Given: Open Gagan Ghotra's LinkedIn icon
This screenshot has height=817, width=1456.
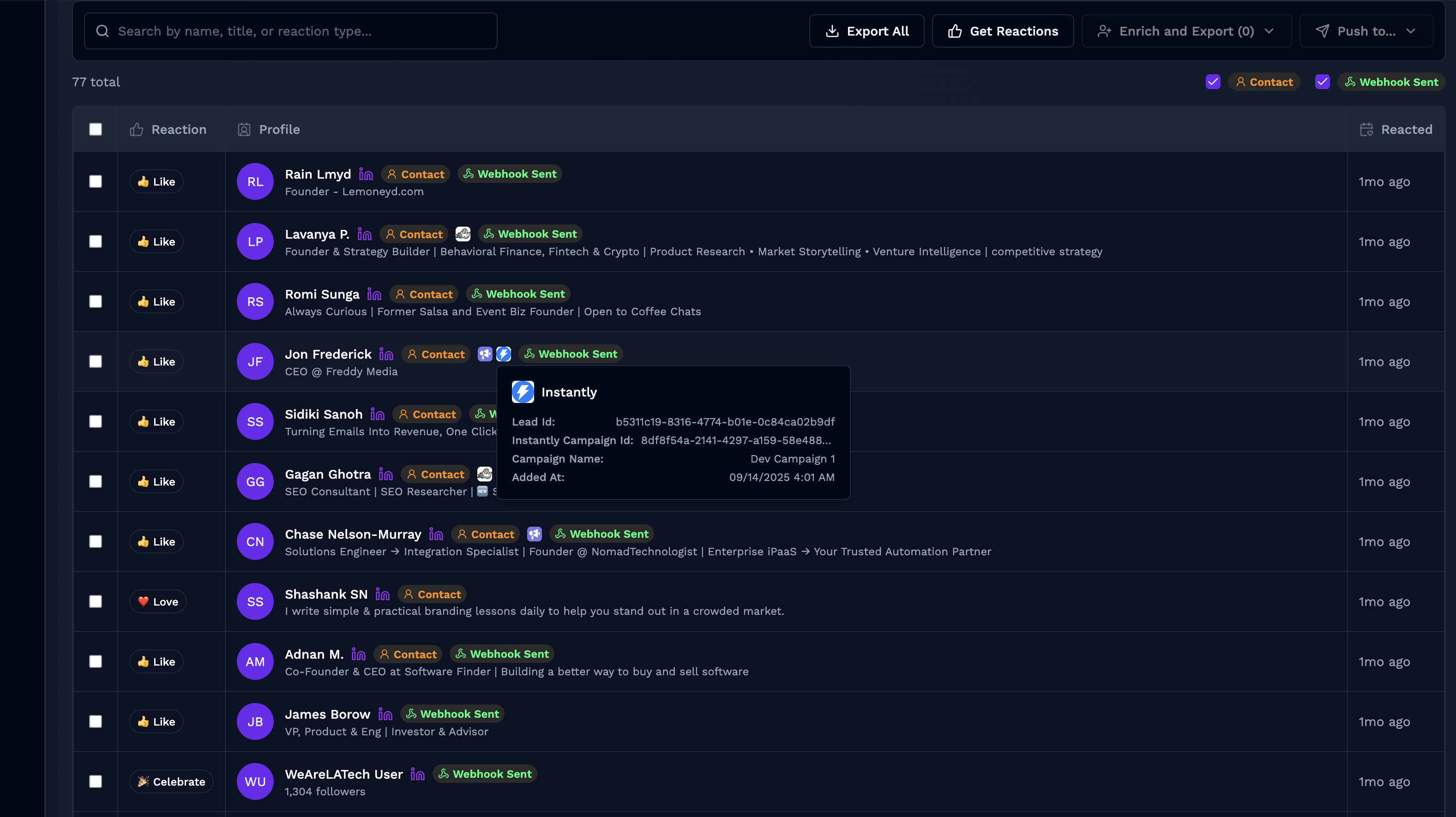Looking at the screenshot, I should [x=385, y=475].
